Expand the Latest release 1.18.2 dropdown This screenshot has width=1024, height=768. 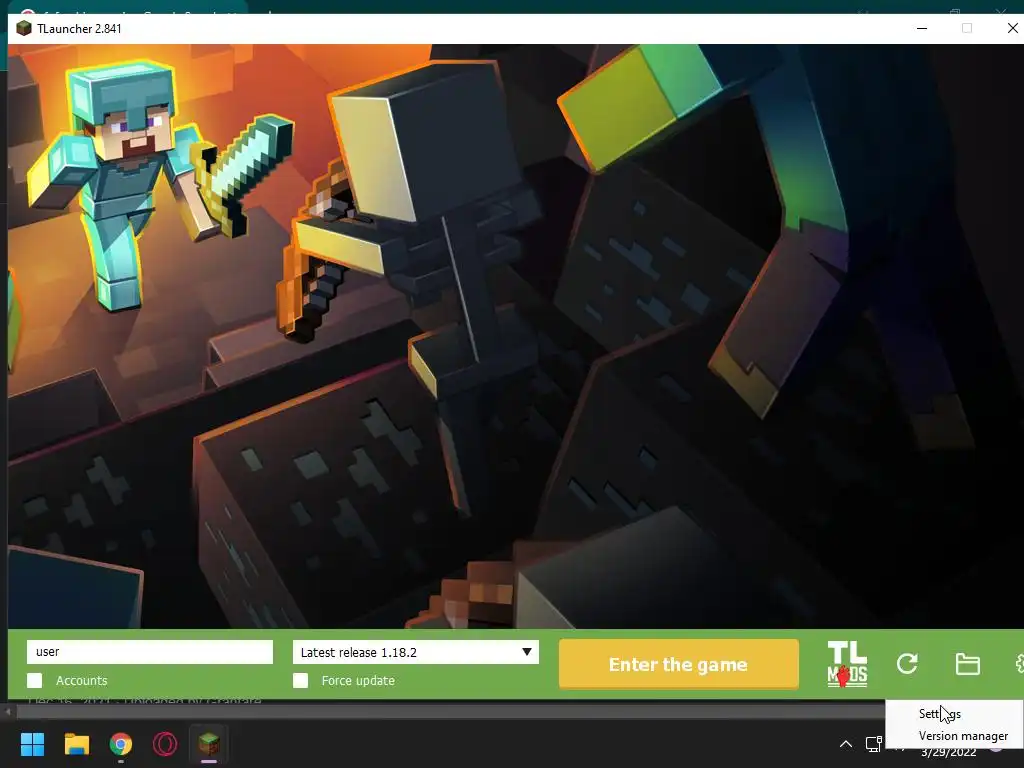(415, 652)
